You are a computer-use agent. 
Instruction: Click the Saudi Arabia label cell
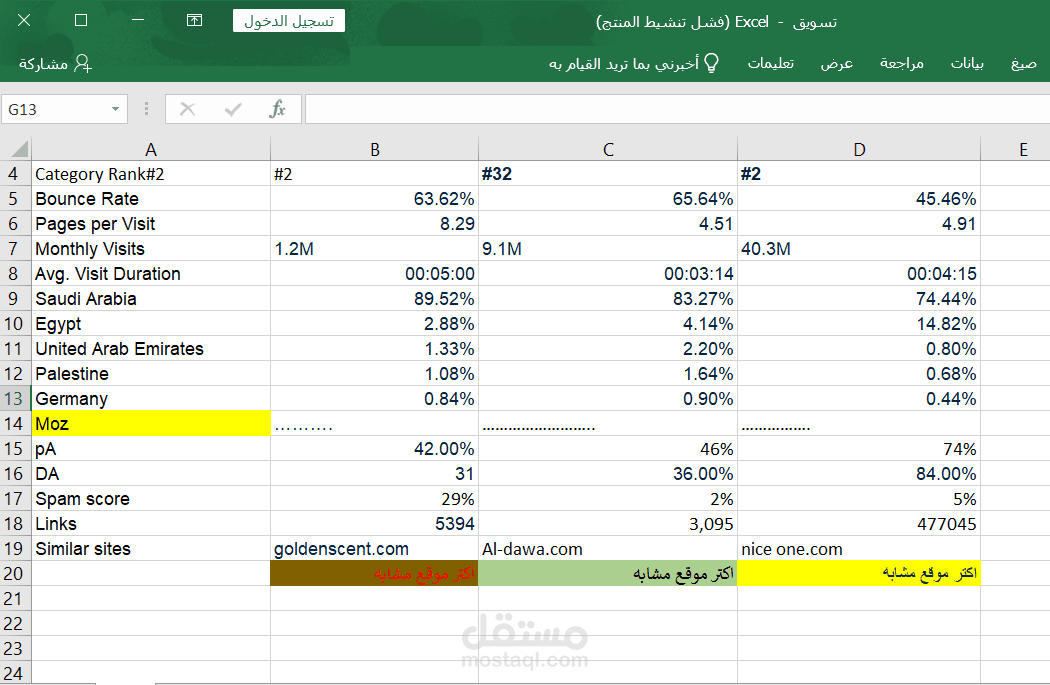(151, 299)
